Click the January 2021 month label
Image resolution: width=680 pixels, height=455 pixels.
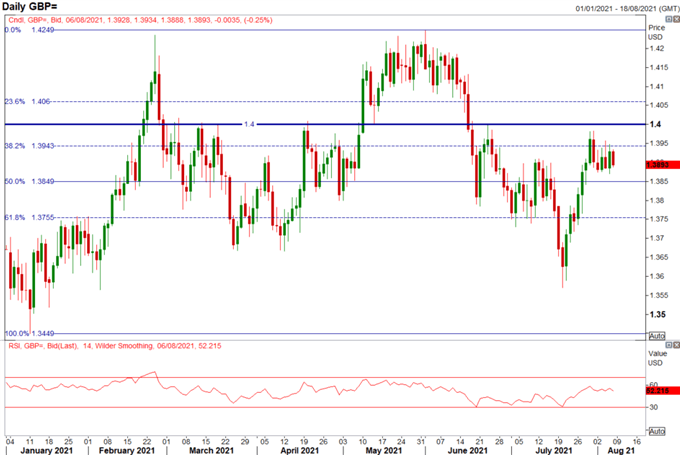point(46,451)
